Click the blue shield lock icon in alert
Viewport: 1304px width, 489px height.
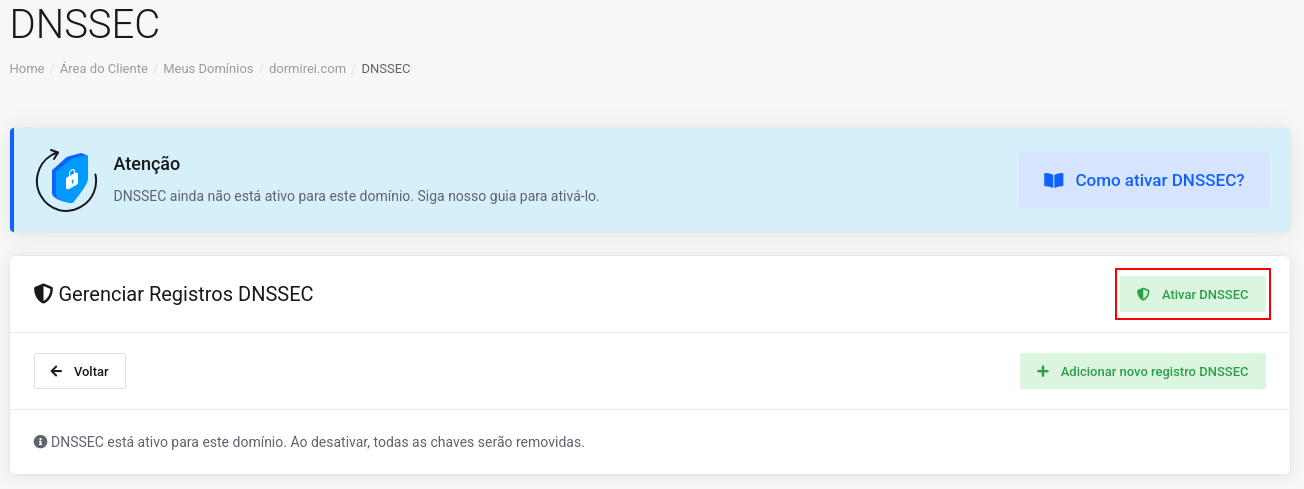tap(67, 180)
